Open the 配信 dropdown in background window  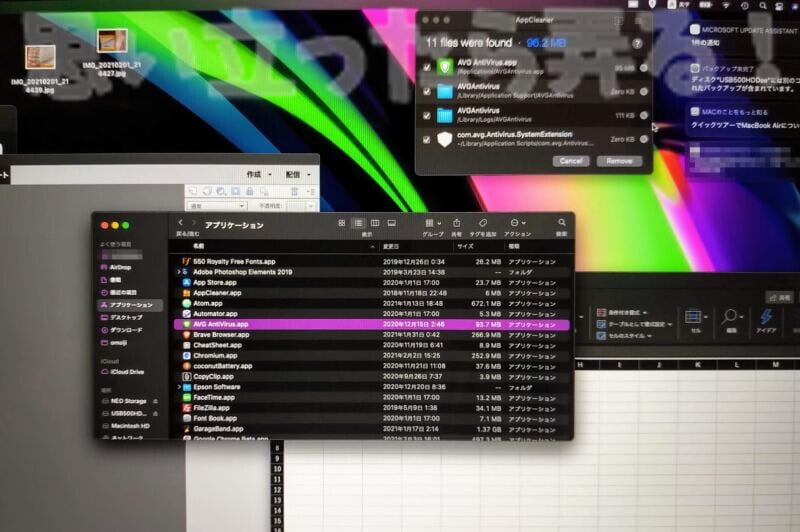pyautogui.click(x=298, y=174)
